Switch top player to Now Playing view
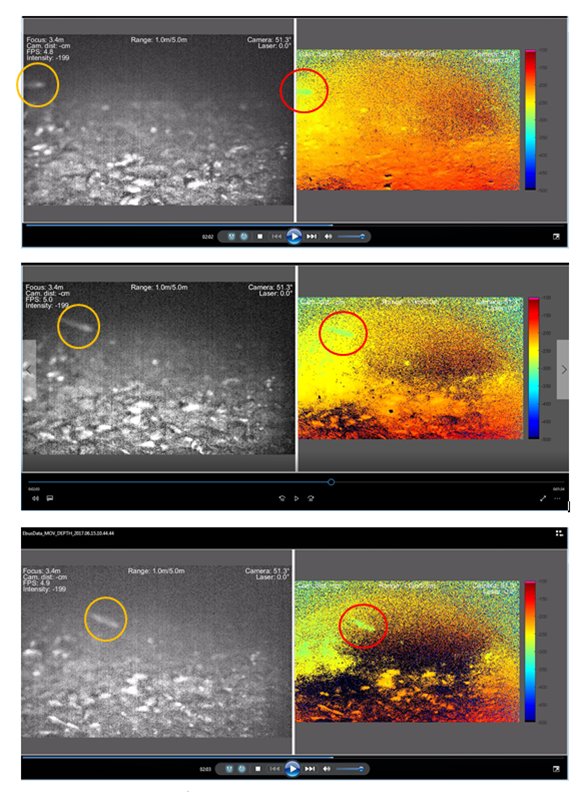The width and height of the screenshot is (581, 800). point(556,237)
